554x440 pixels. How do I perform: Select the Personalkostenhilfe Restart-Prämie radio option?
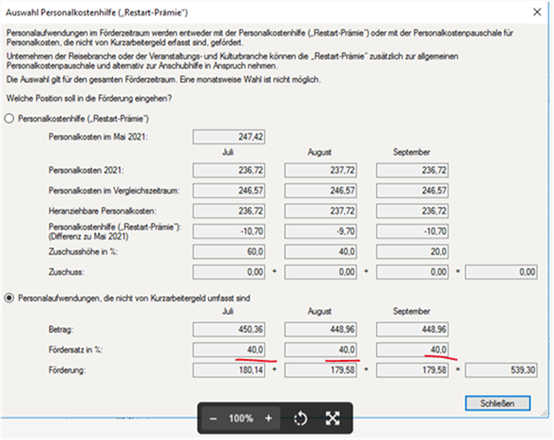9,118
